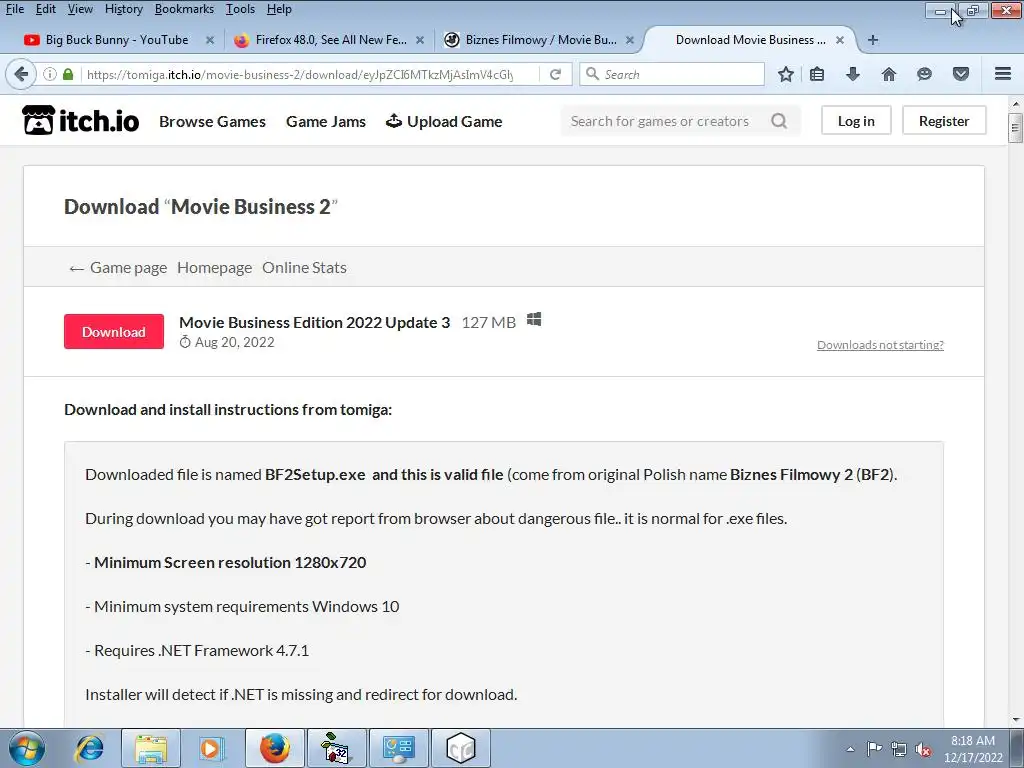The width and height of the screenshot is (1024, 768).
Task: Click the Windows platform icon beside 127 MB
Action: tap(534, 320)
